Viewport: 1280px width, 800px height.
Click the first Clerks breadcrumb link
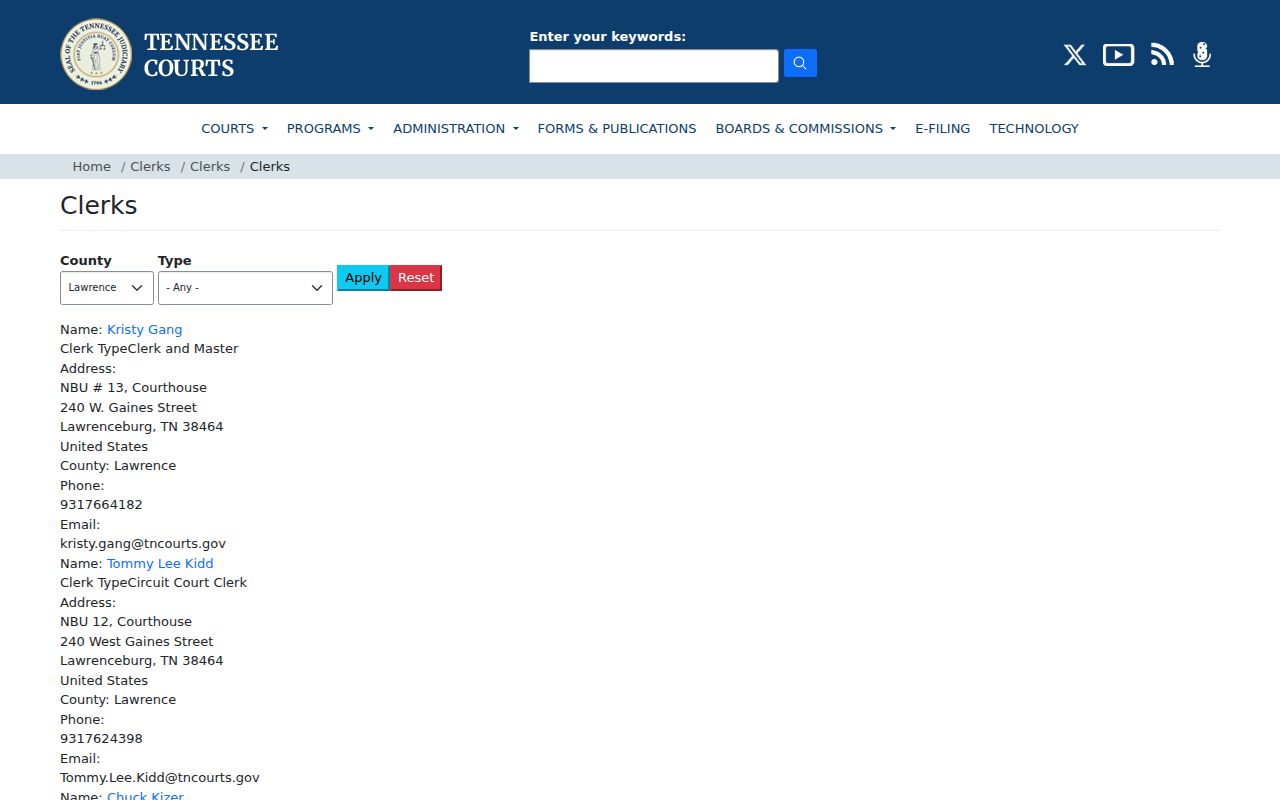coord(150,166)
